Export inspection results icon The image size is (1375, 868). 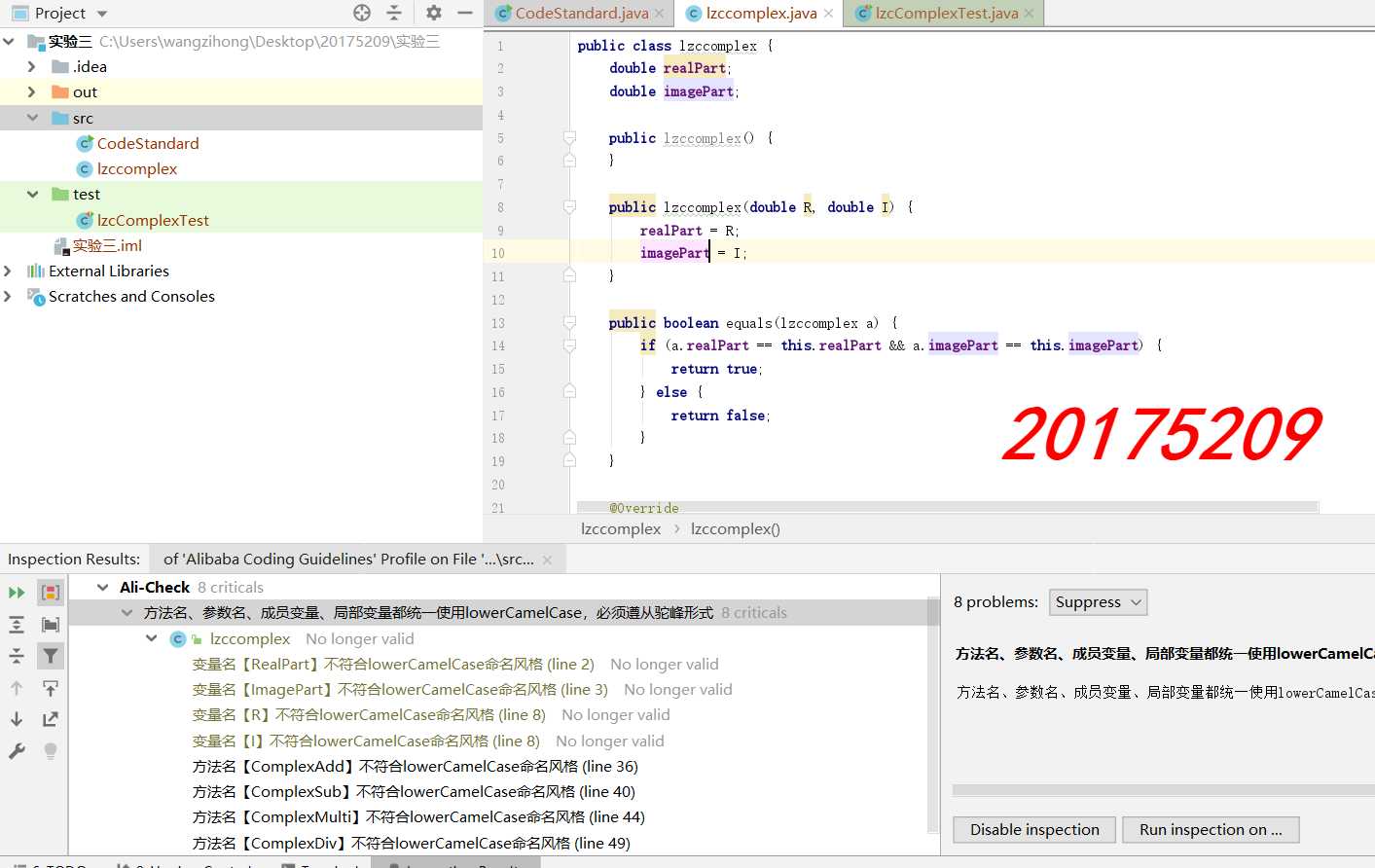coord(51,719)
